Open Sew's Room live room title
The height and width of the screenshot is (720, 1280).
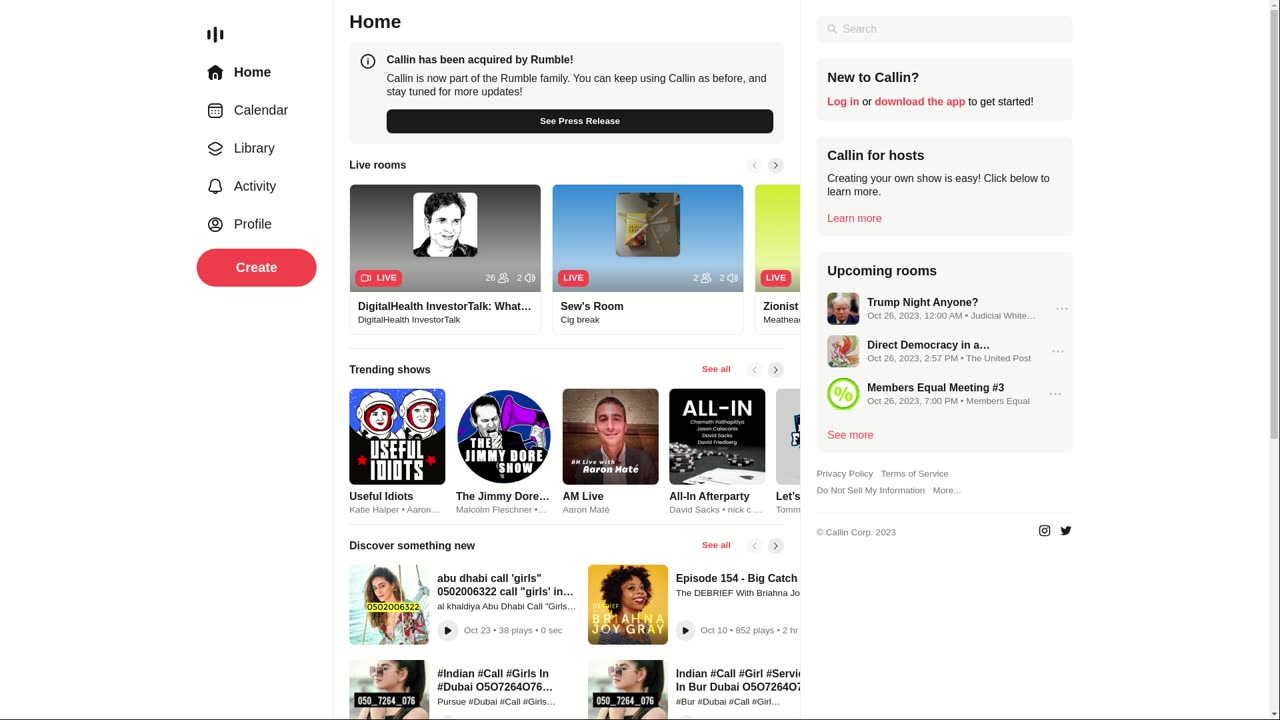592,307
